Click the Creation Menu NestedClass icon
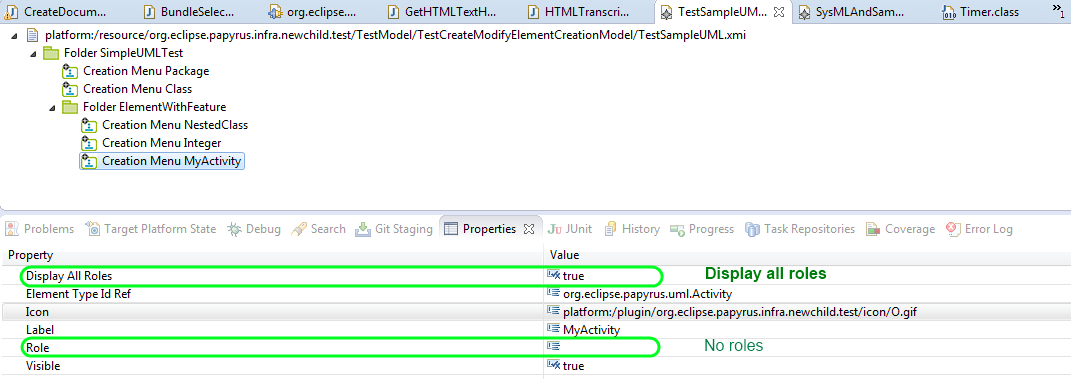Viewport: 1071px width, 379px height. tap(89, 125)
